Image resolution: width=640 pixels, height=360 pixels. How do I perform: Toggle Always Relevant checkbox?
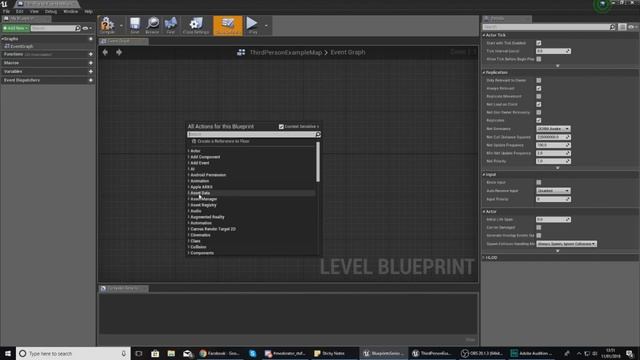[x=539, y=88]
